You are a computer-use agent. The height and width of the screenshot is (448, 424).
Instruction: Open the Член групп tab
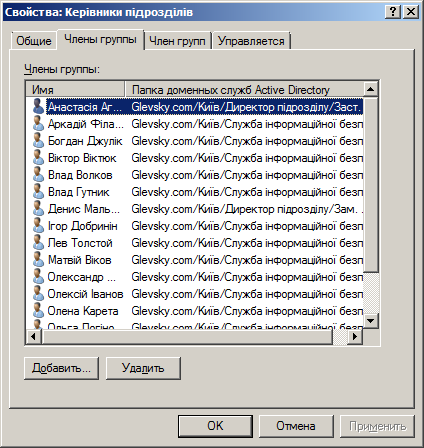click(x=177, y=41)
